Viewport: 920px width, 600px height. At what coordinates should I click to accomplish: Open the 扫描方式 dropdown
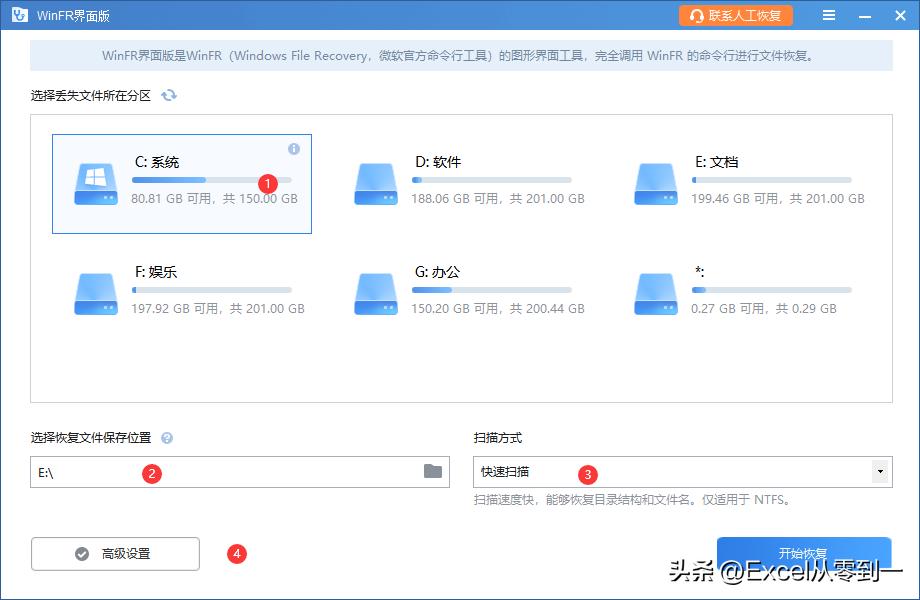[x=879, y=472]
